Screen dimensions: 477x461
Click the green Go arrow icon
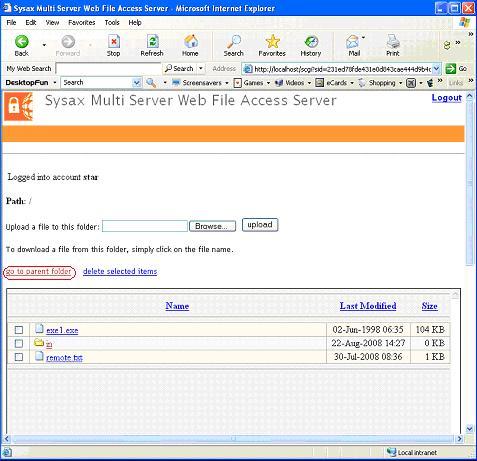coord(450,69)
